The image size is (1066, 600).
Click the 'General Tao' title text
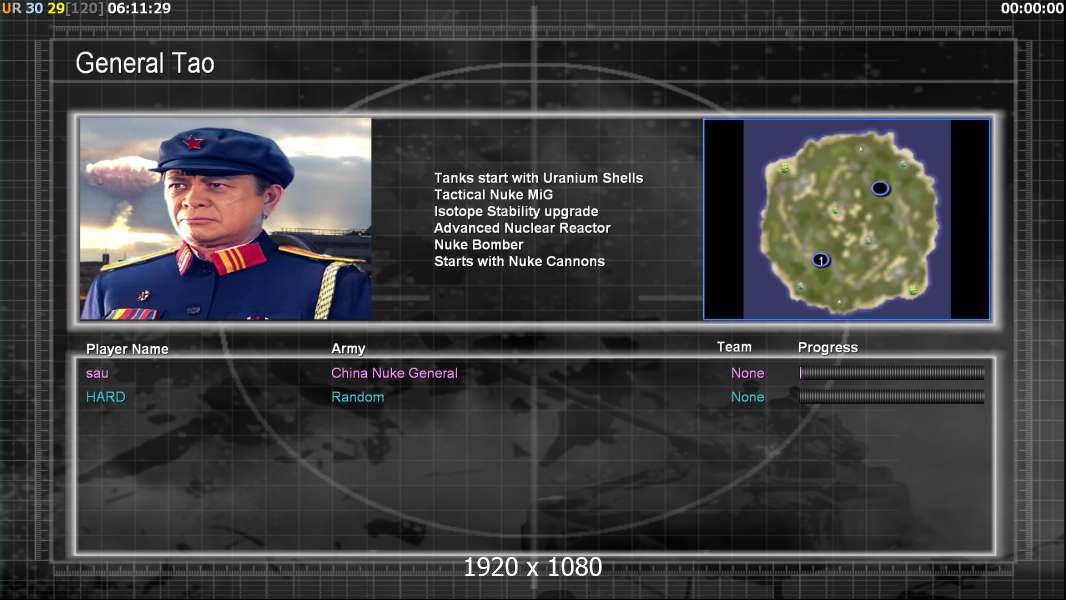click(145, 63)
